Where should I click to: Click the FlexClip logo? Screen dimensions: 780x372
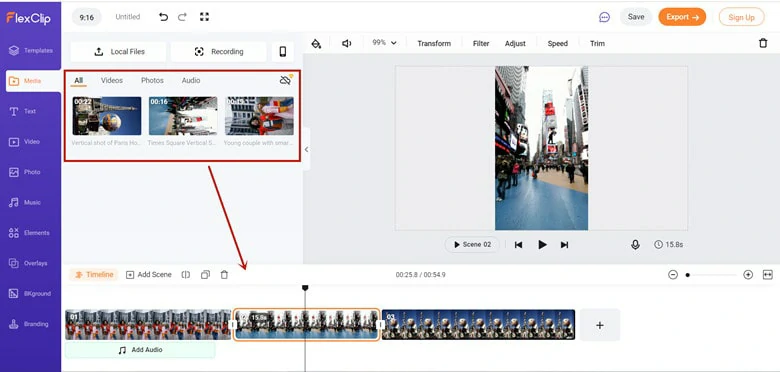point(28,18)
